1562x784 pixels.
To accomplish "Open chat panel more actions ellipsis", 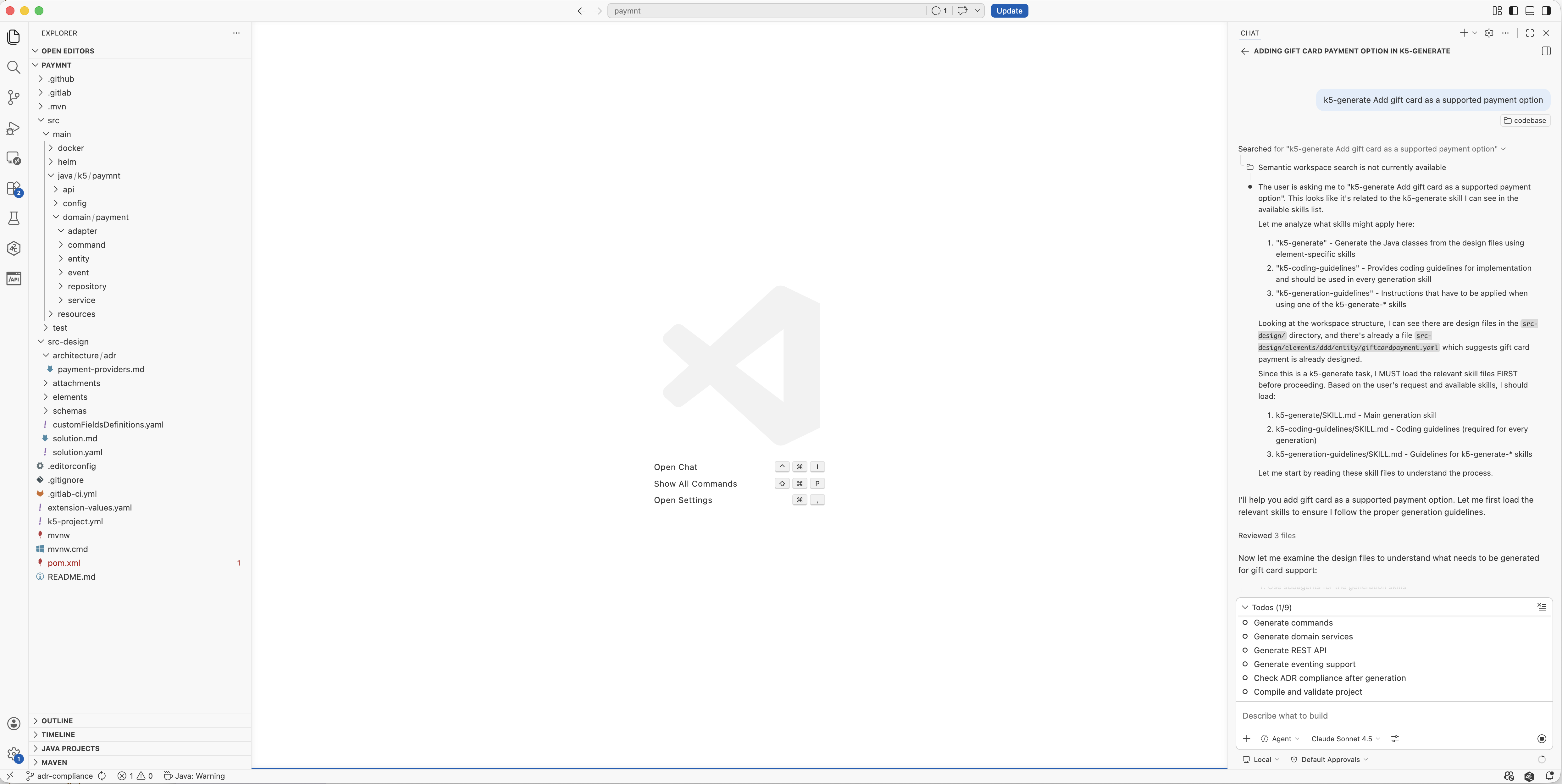I will click(1505, 33).
